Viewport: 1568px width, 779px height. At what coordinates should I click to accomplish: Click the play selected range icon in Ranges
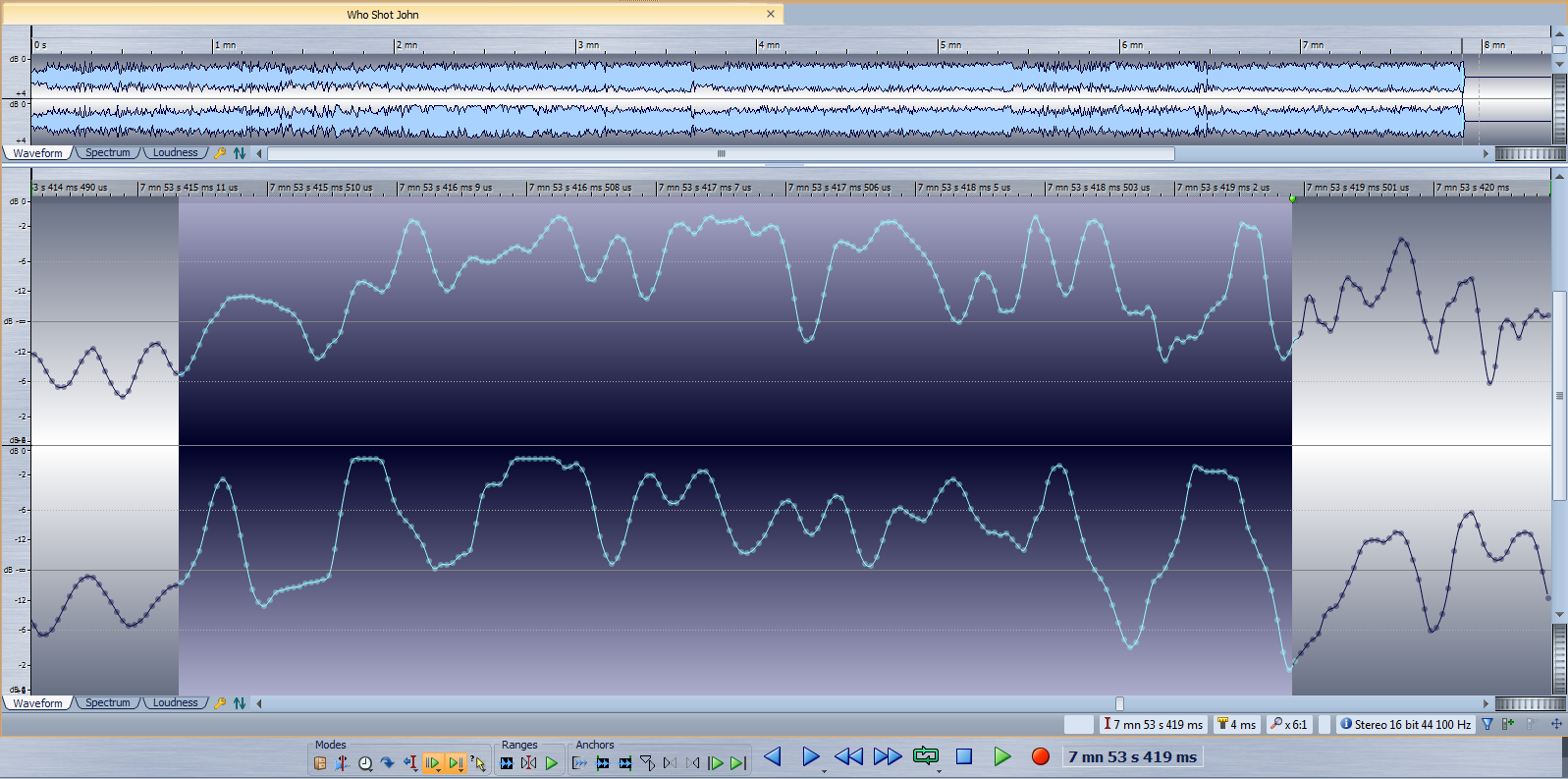pos(552,763)
